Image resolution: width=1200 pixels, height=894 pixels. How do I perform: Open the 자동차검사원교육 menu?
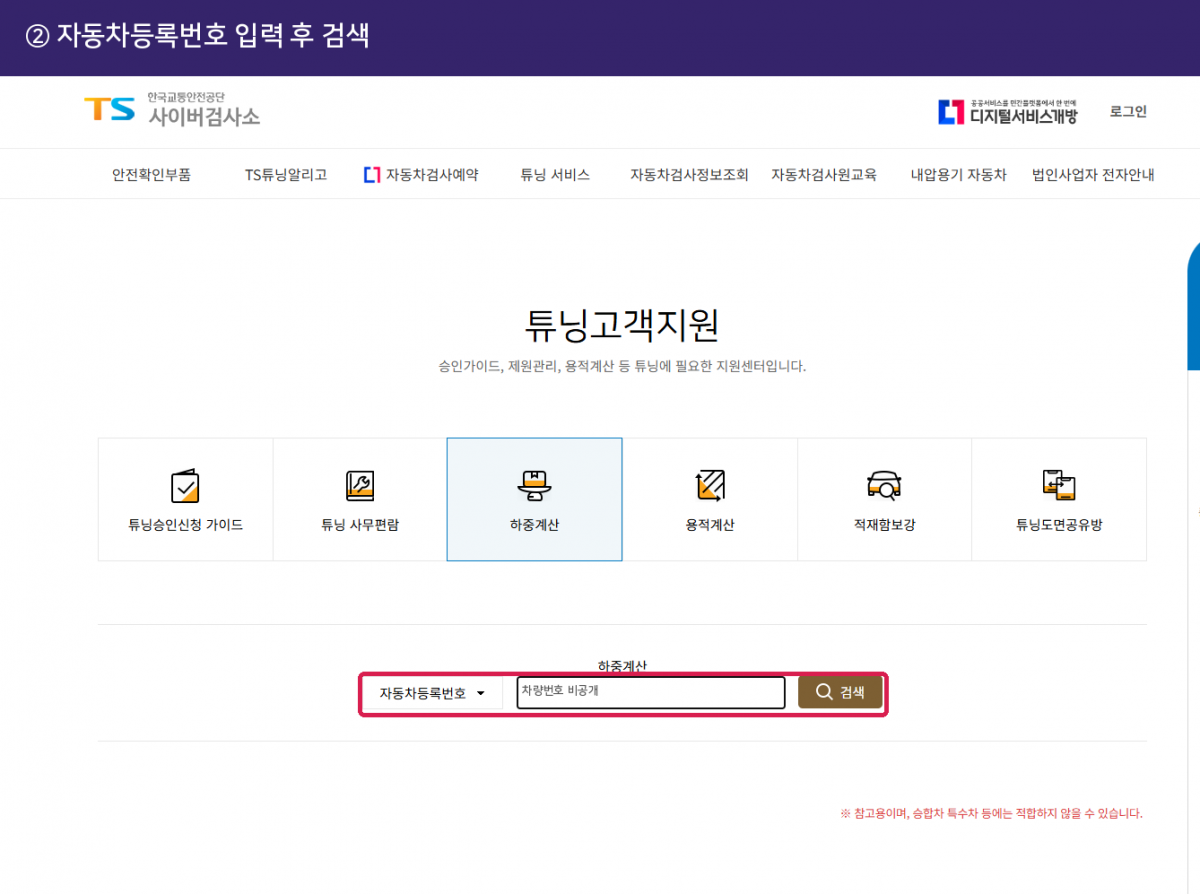(824, 174)
